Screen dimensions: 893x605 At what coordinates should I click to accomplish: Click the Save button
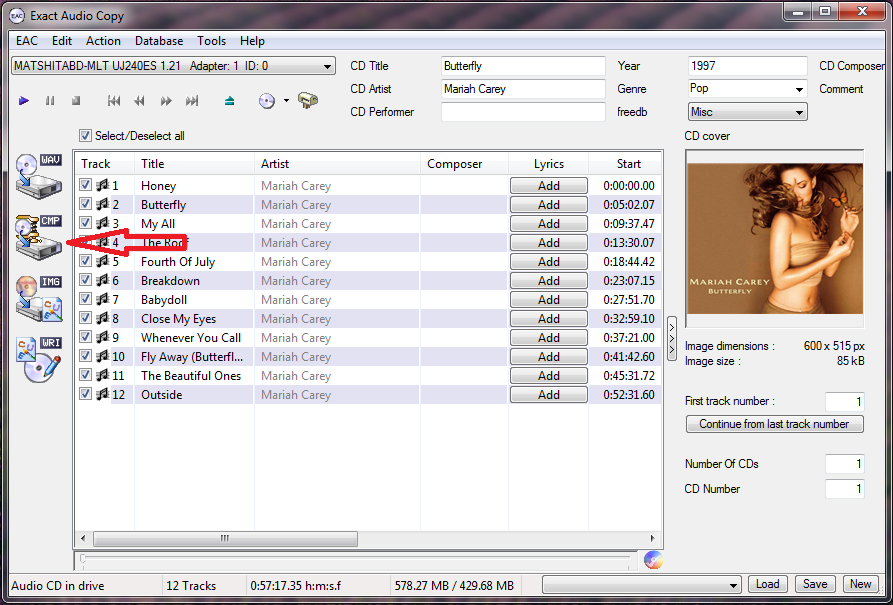tap(815, 584)
